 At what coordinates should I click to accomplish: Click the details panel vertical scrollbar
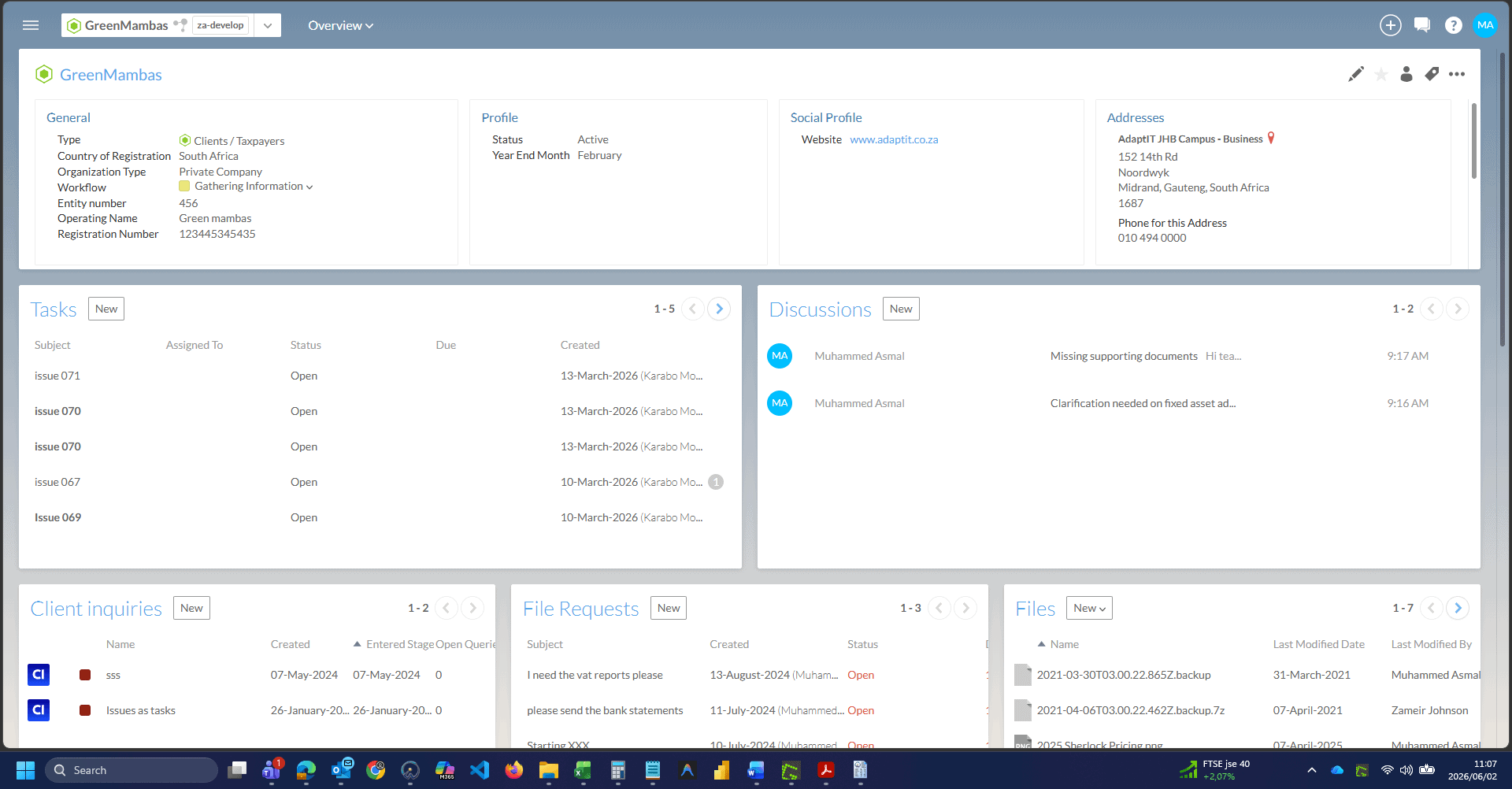1473,142
